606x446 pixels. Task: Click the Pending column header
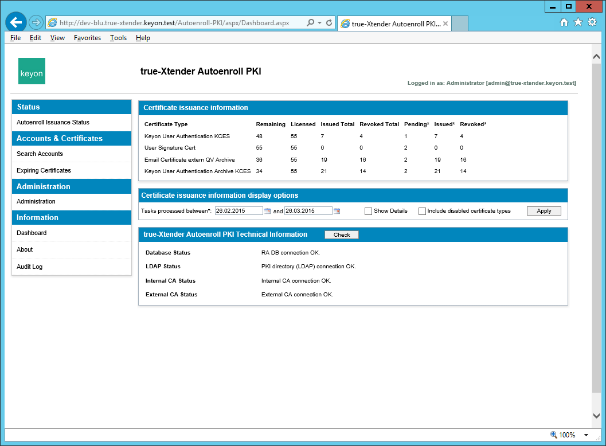417,124
